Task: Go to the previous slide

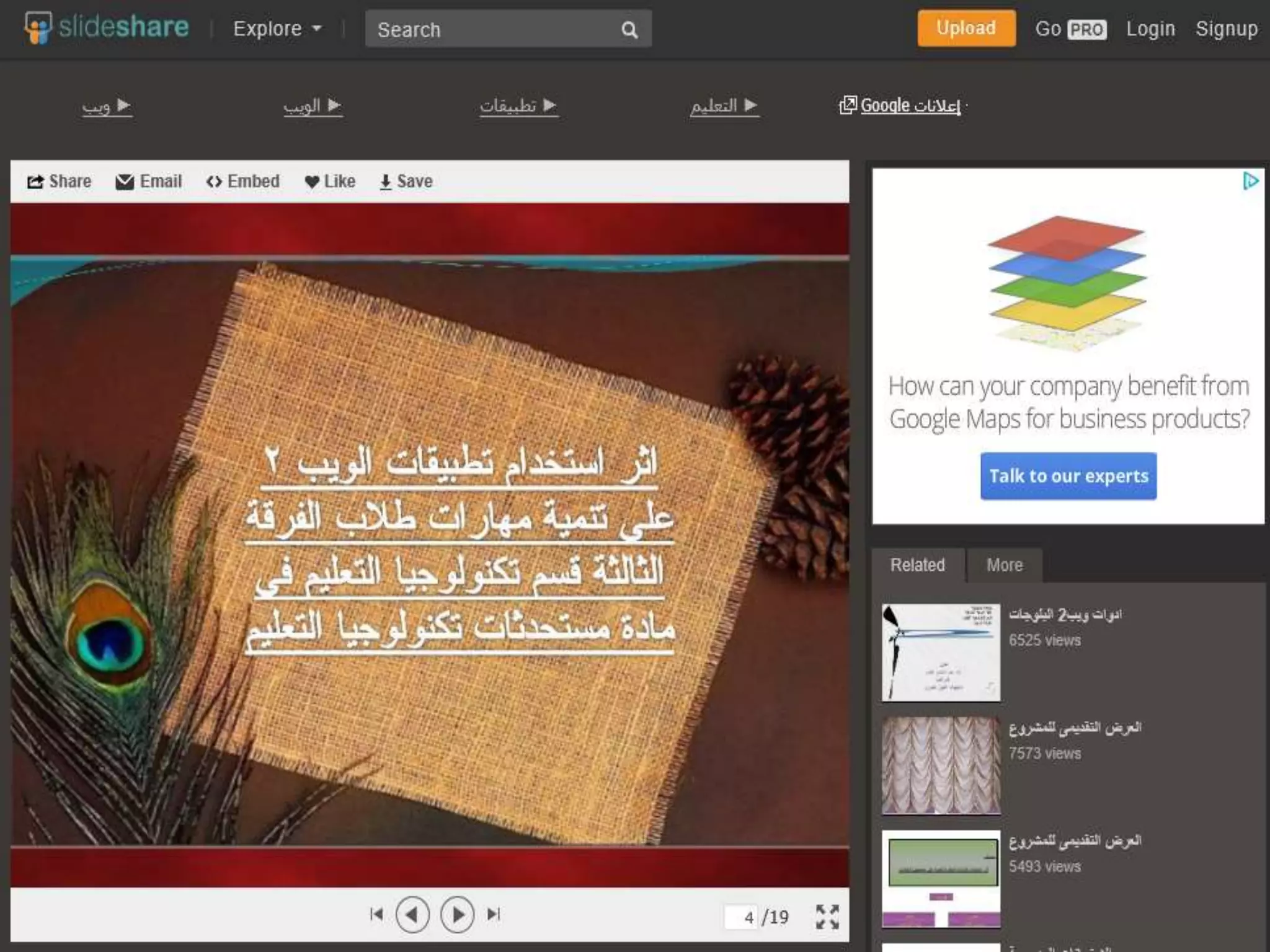Action: [x=412, y=915]
